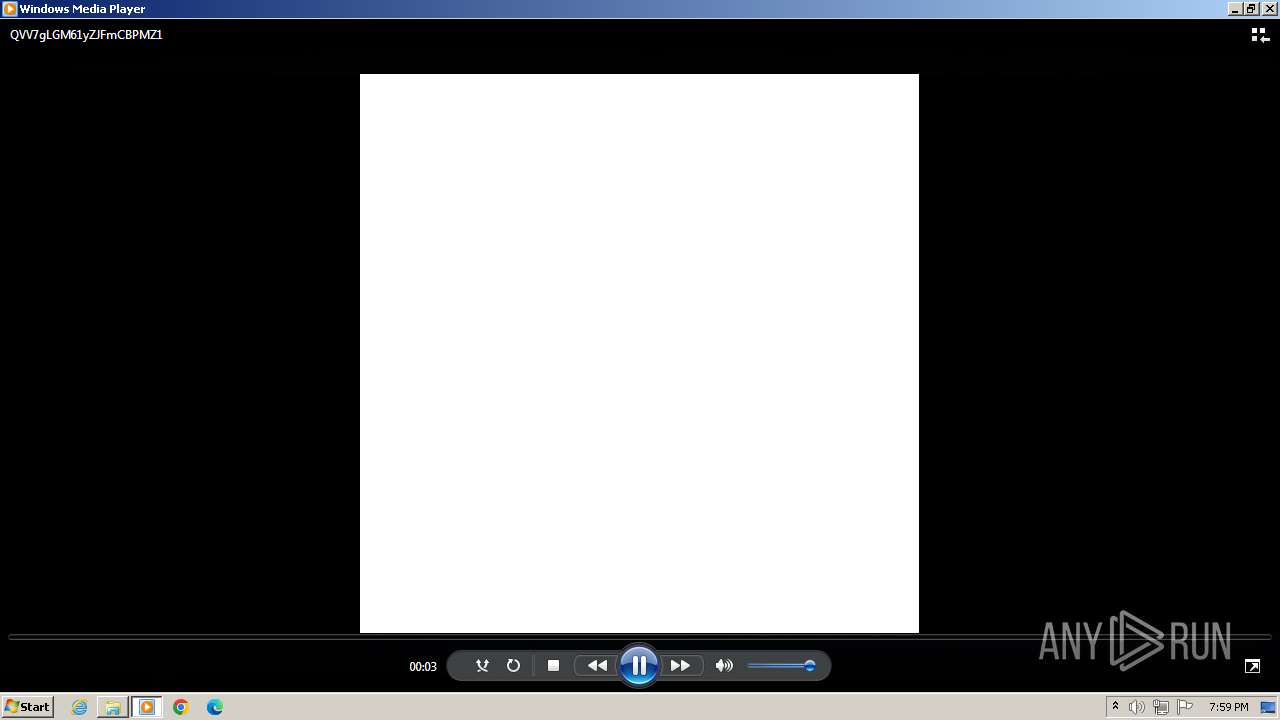
Task: Mute the sound with the speaker icon
Action: (724, 665)
